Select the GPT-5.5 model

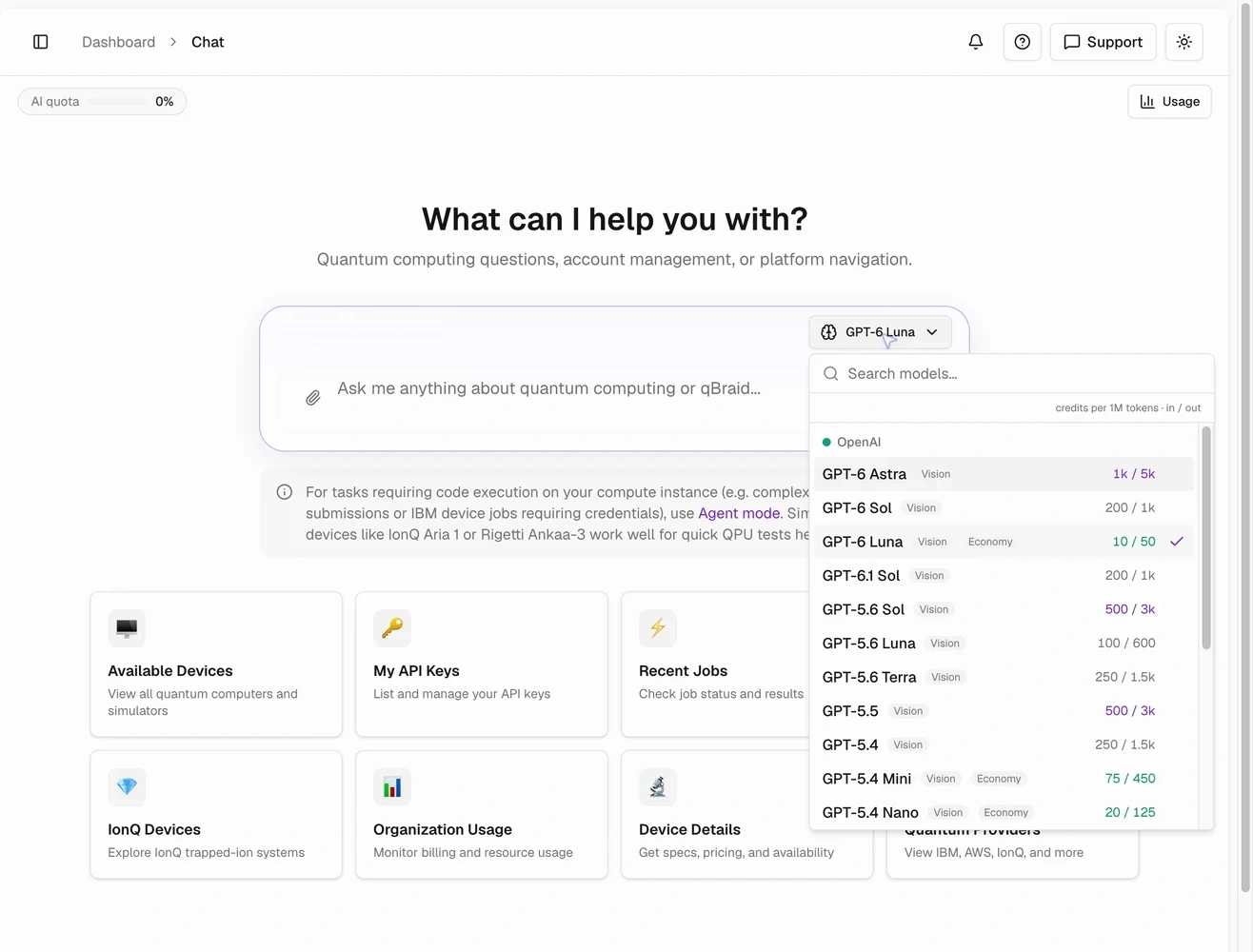1004,711
